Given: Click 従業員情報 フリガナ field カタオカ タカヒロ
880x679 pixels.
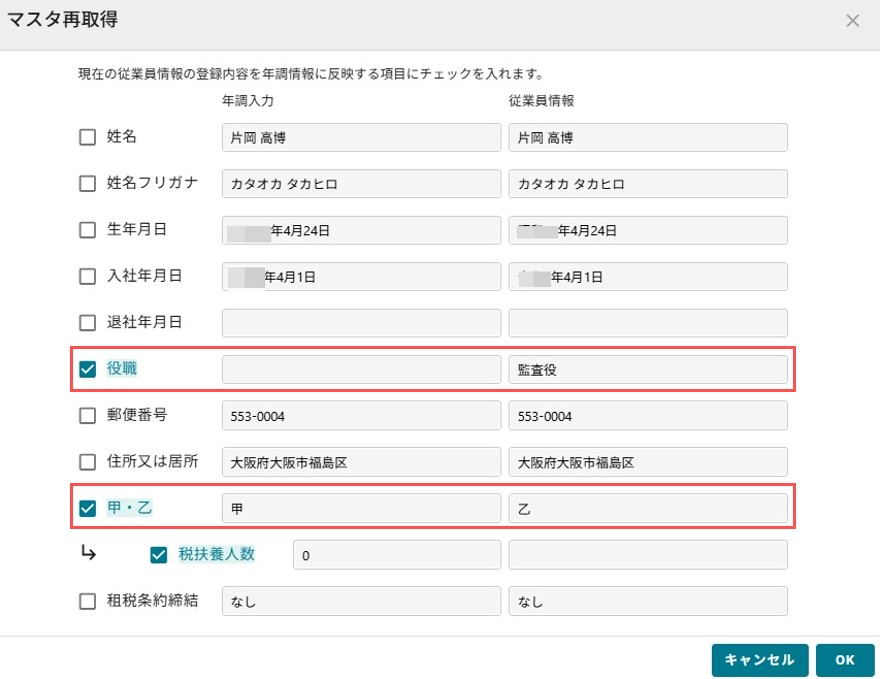Looking at the screenshot, I should 648,184.
